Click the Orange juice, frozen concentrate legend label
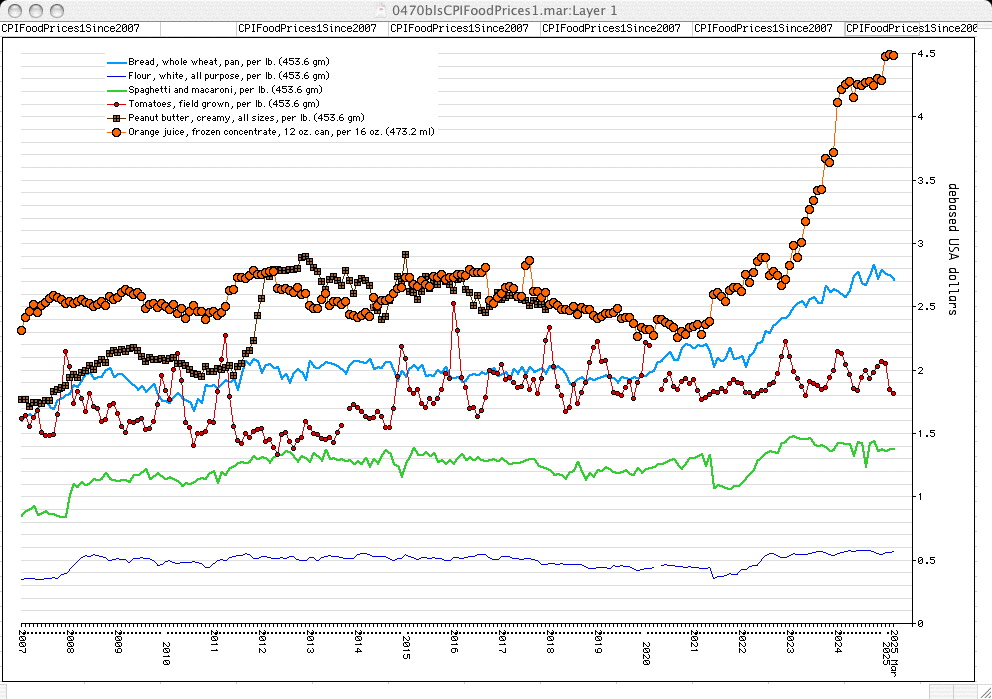 point(281,132)
